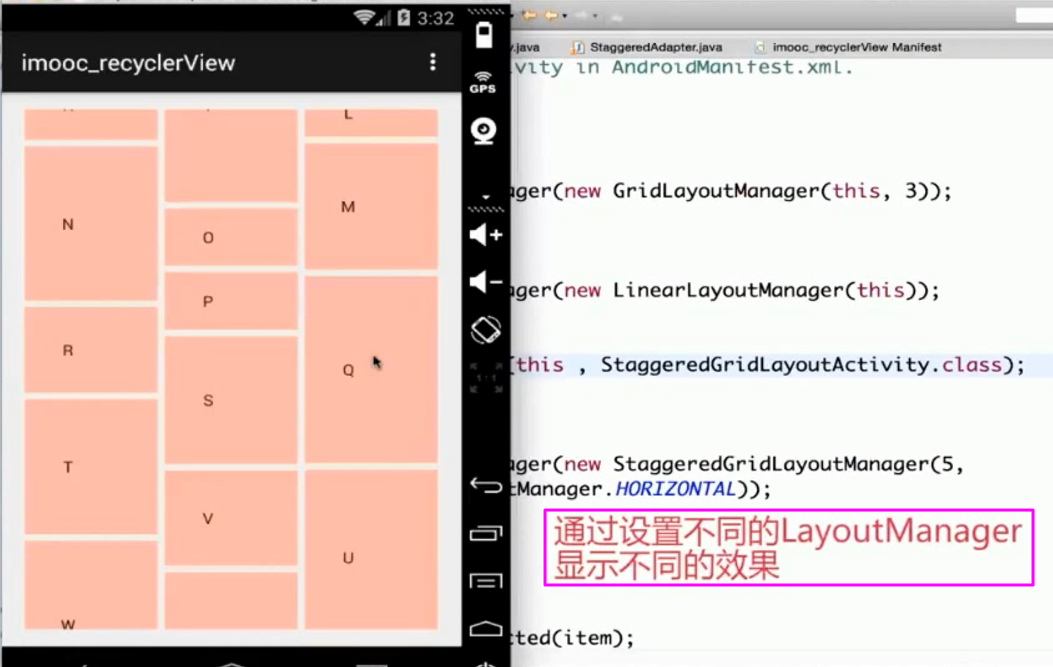Open the dropdown beside IDE navigation arrows
This screenshot has width=1053, height=667.
[565, 15]
